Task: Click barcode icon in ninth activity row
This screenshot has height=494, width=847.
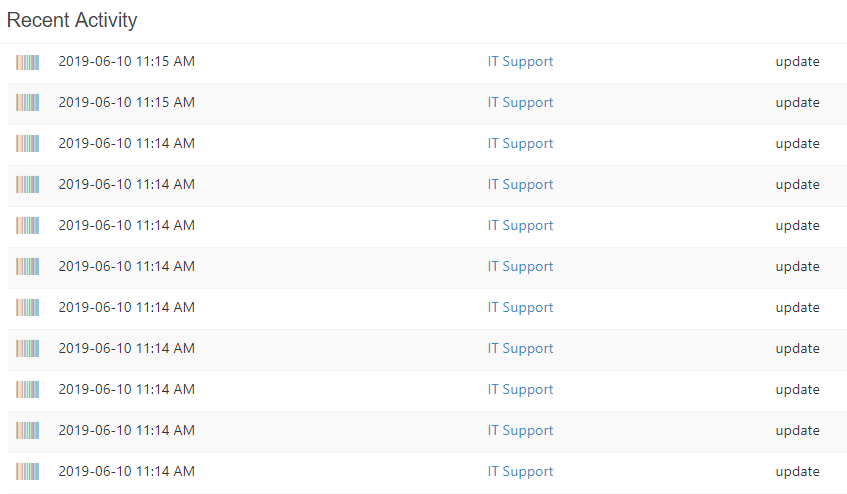Action: 28,389
